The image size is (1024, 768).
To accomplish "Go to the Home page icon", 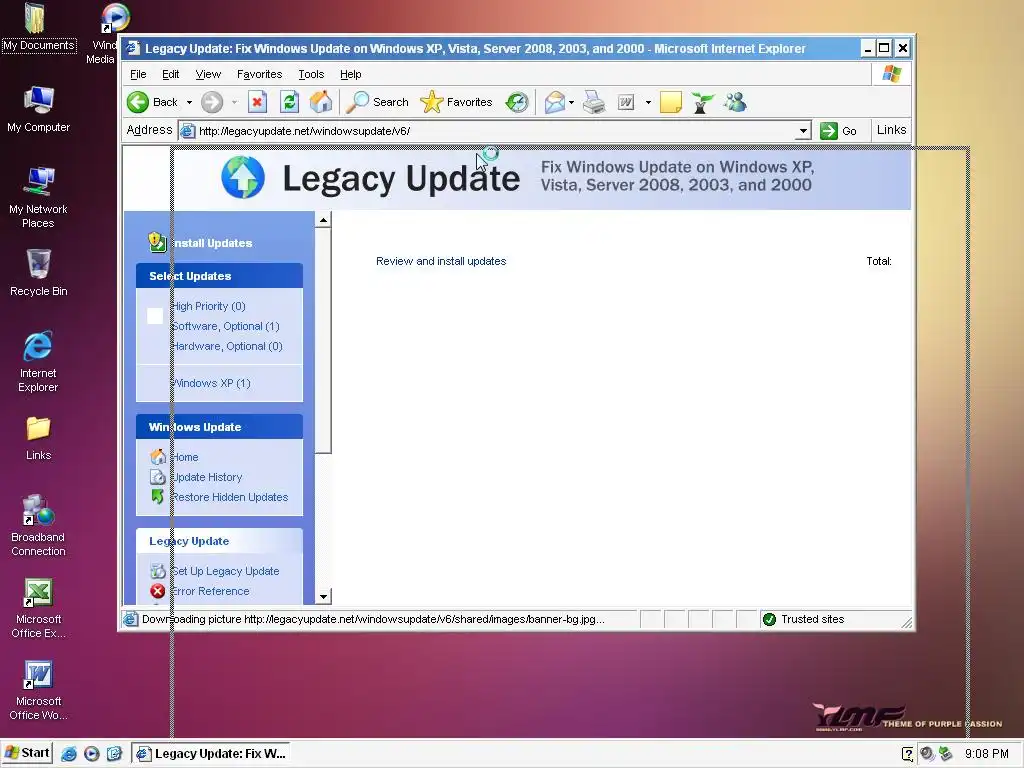I will point(321,103).
